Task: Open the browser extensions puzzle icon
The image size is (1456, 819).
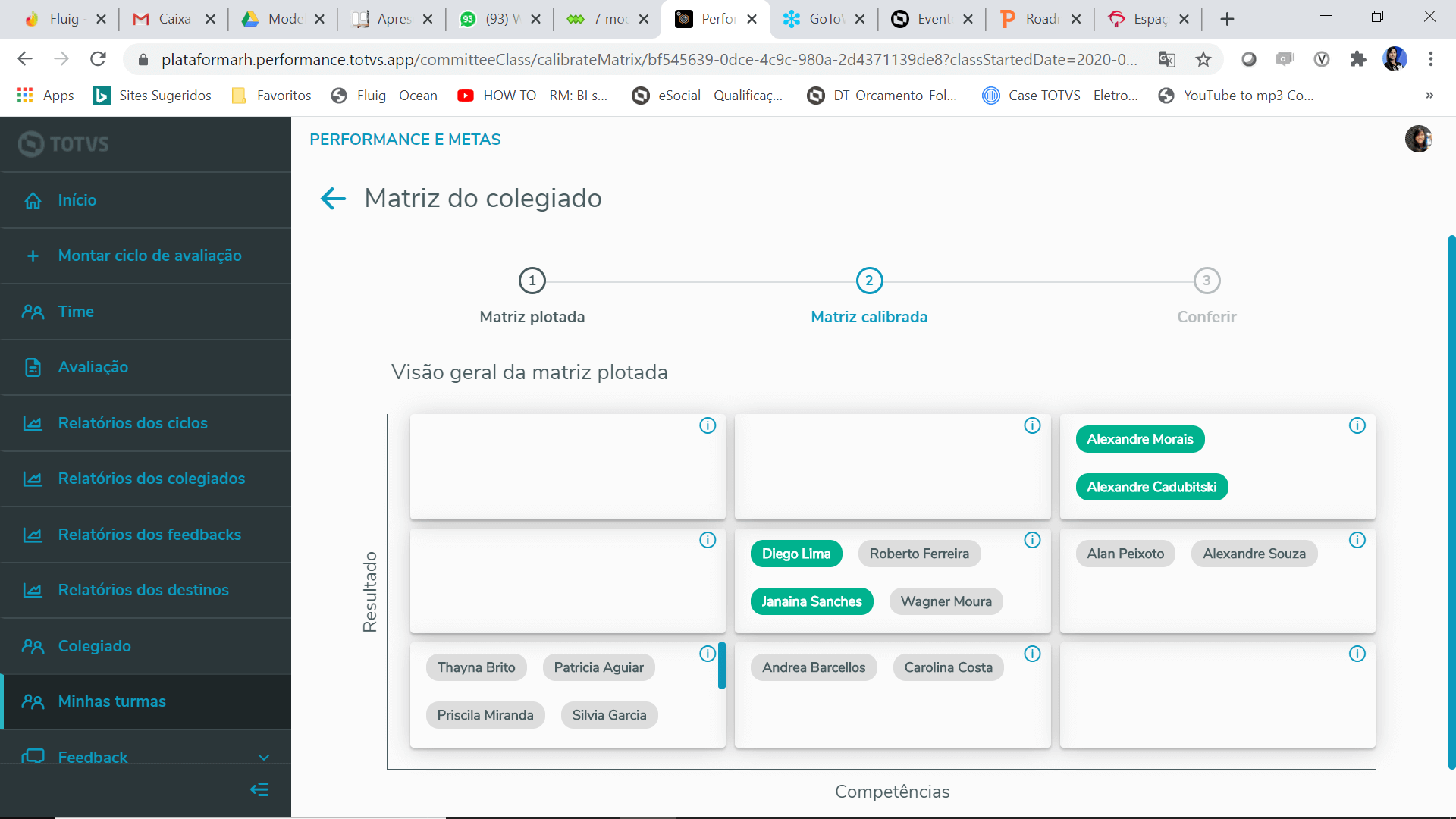Action: (x=1358, y=59)
